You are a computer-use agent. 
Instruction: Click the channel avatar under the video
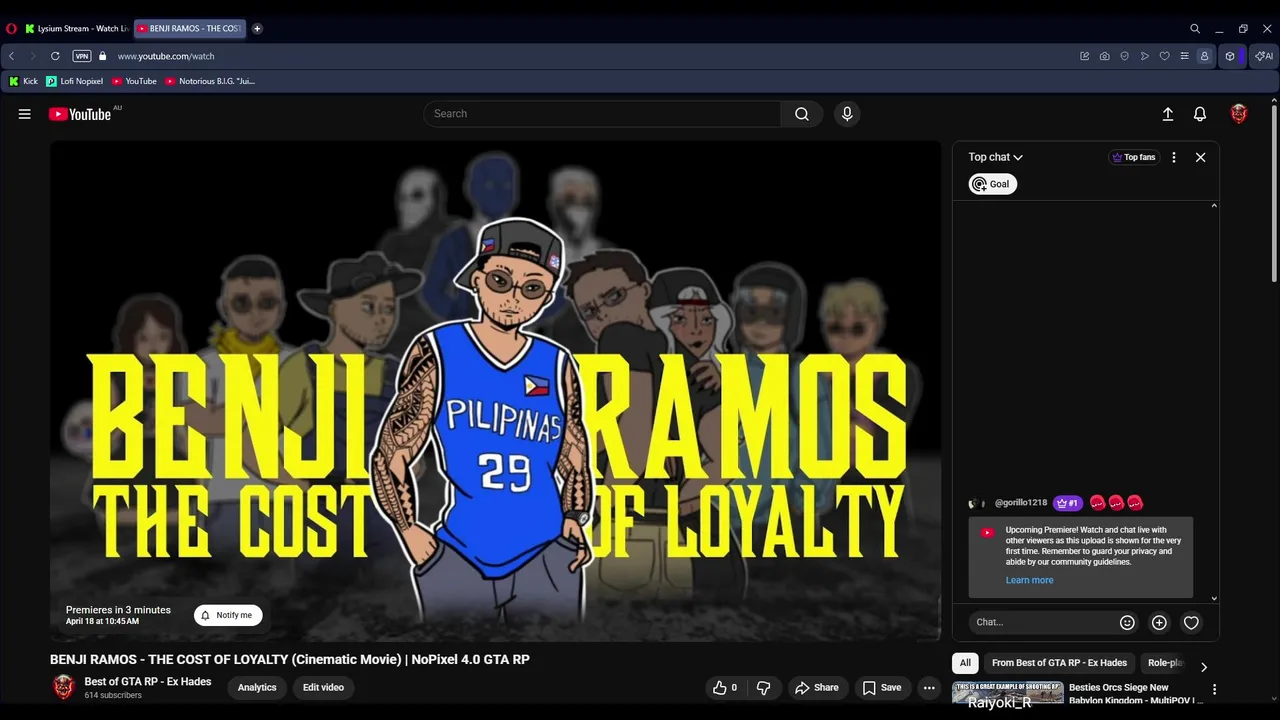(64, 687)
